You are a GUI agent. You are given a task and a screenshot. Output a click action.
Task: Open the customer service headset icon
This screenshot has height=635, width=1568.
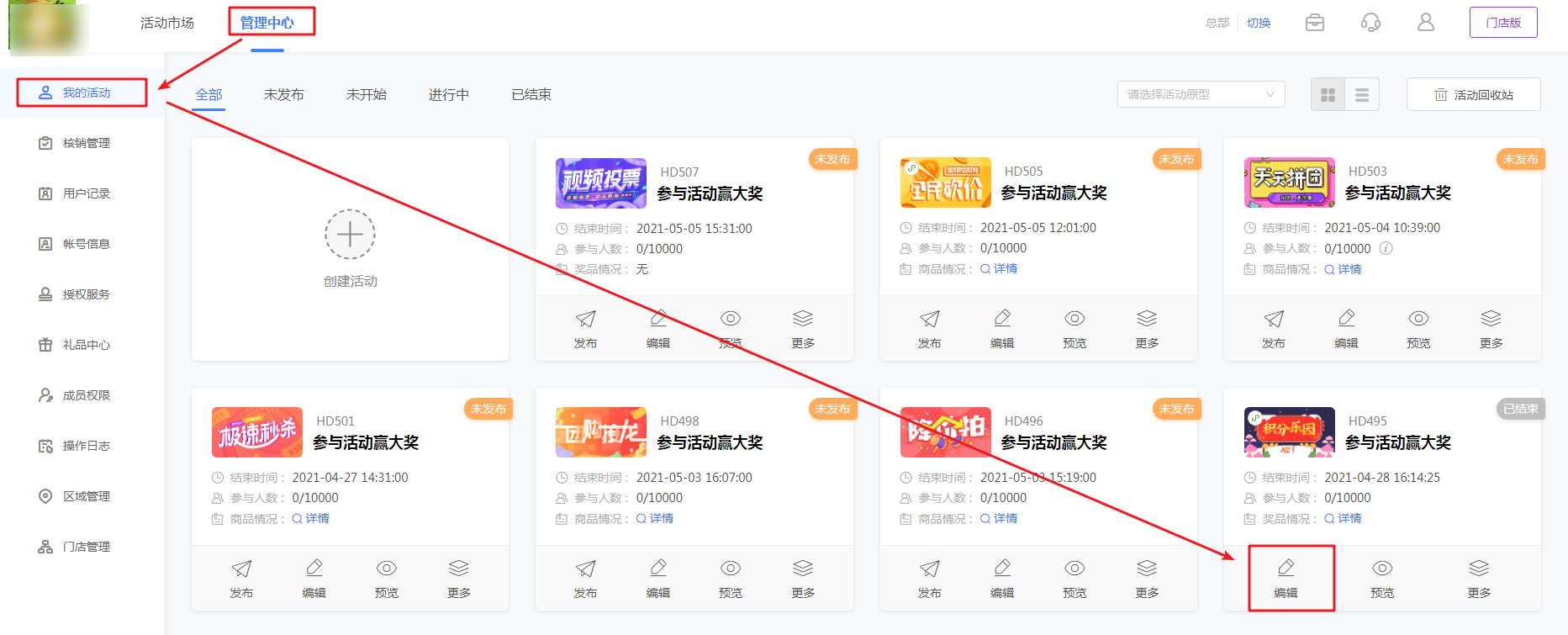point(1370,23)
